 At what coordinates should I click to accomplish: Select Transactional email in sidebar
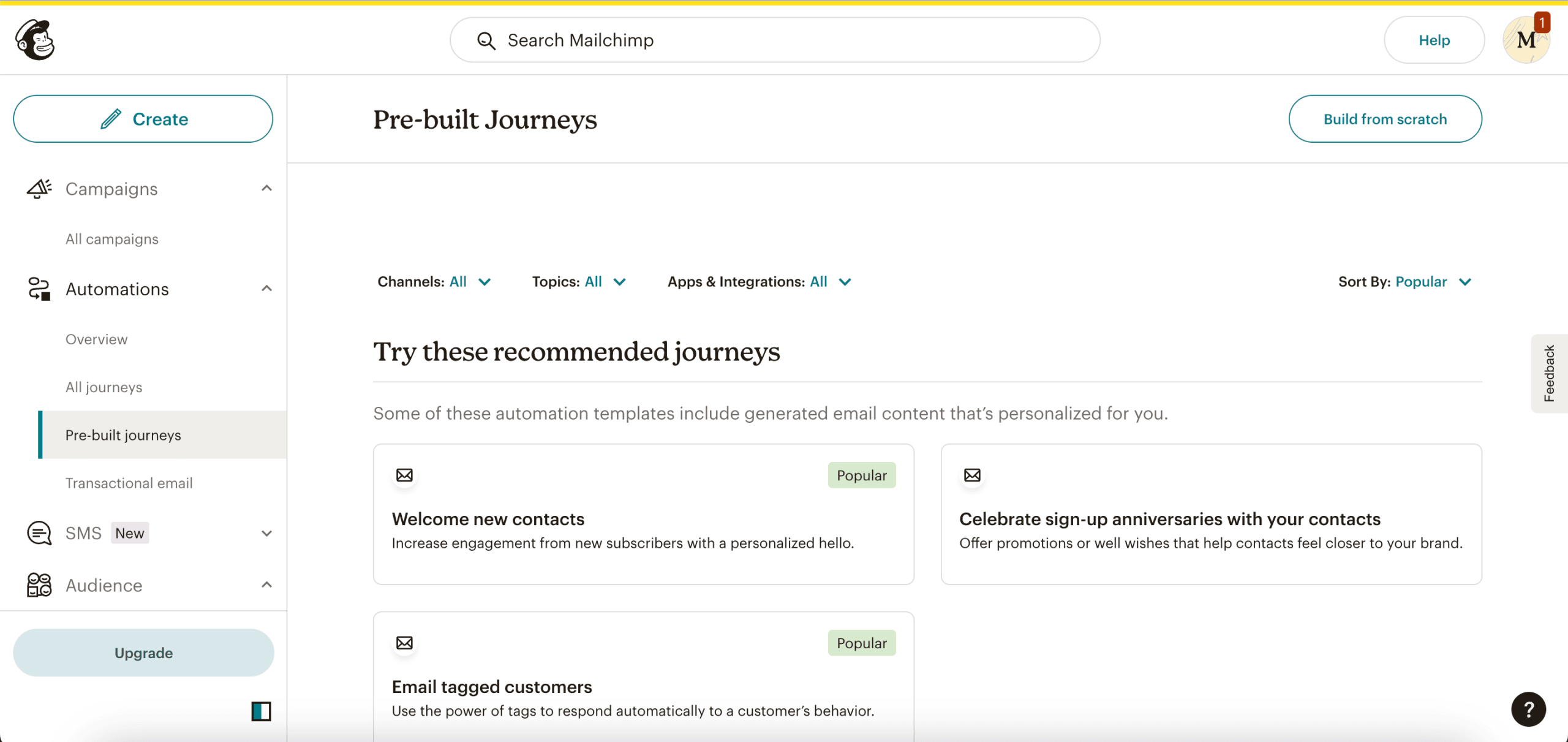[129, 483]
